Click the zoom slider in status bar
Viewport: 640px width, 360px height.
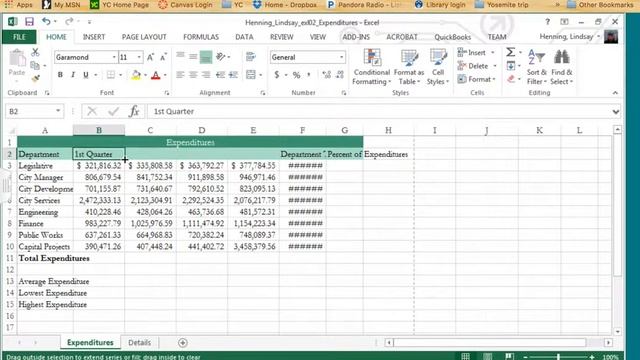[x=558, y=357]
